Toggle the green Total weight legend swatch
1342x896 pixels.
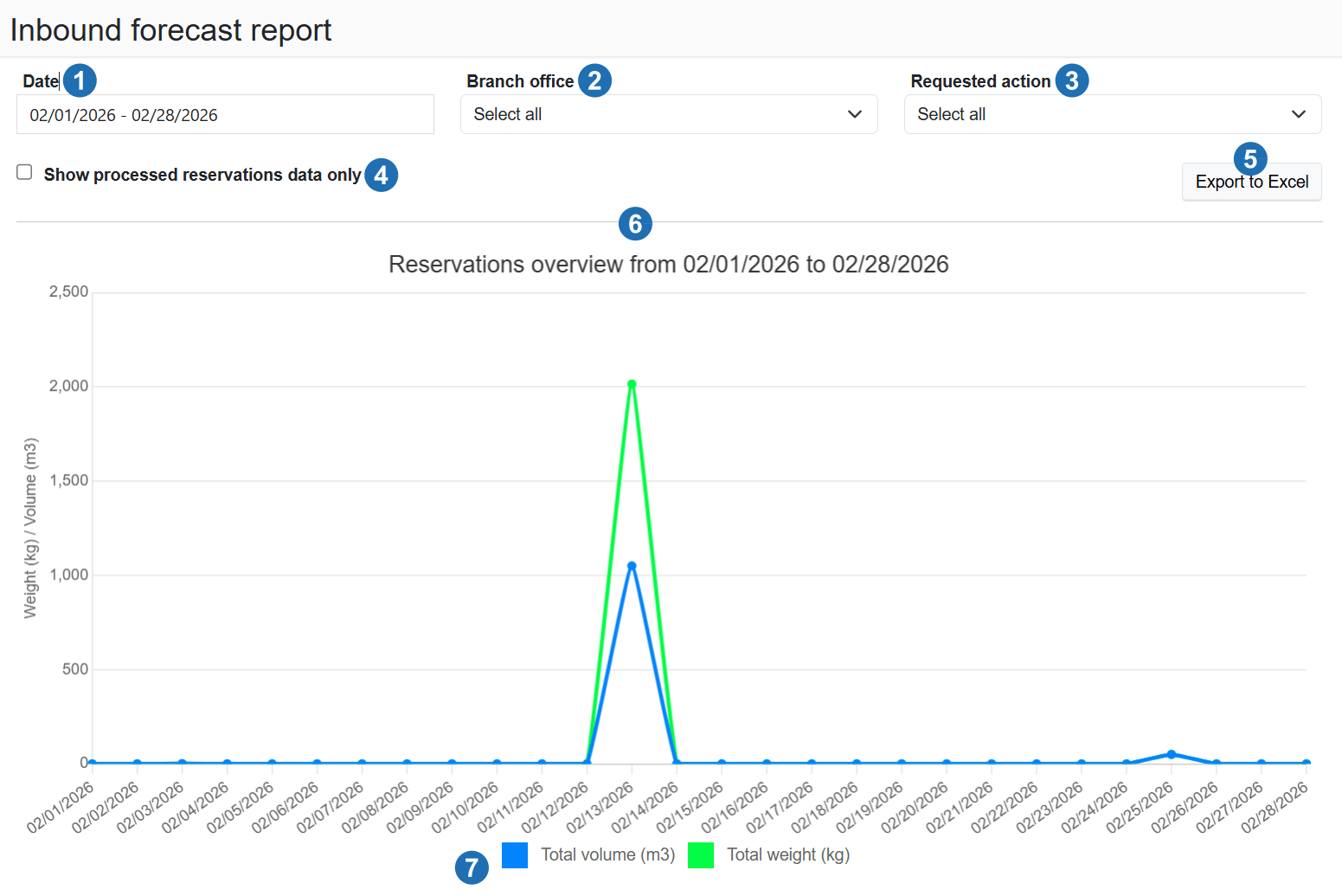701,855
